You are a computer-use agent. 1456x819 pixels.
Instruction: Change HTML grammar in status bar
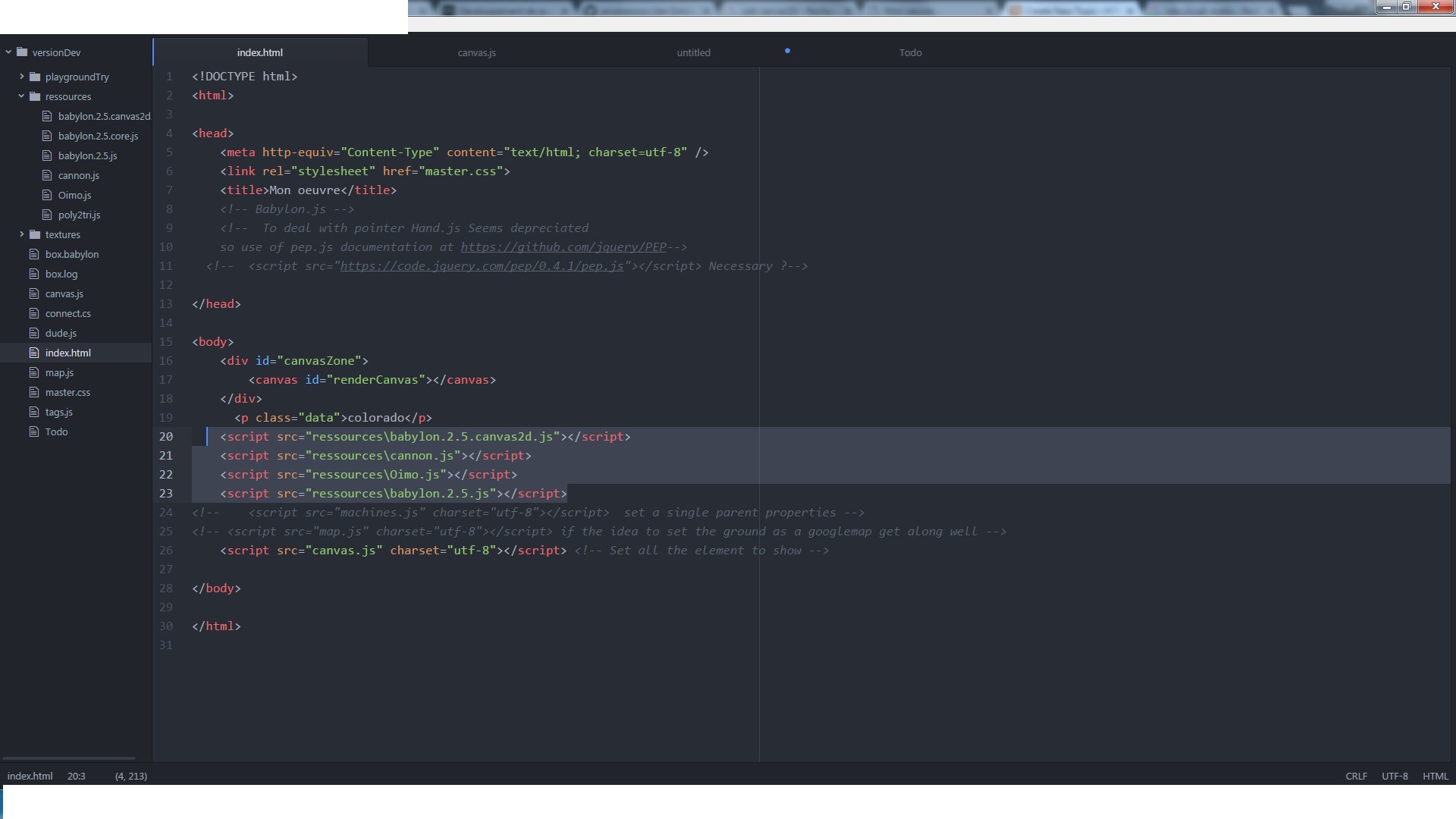coord(1436,776)
